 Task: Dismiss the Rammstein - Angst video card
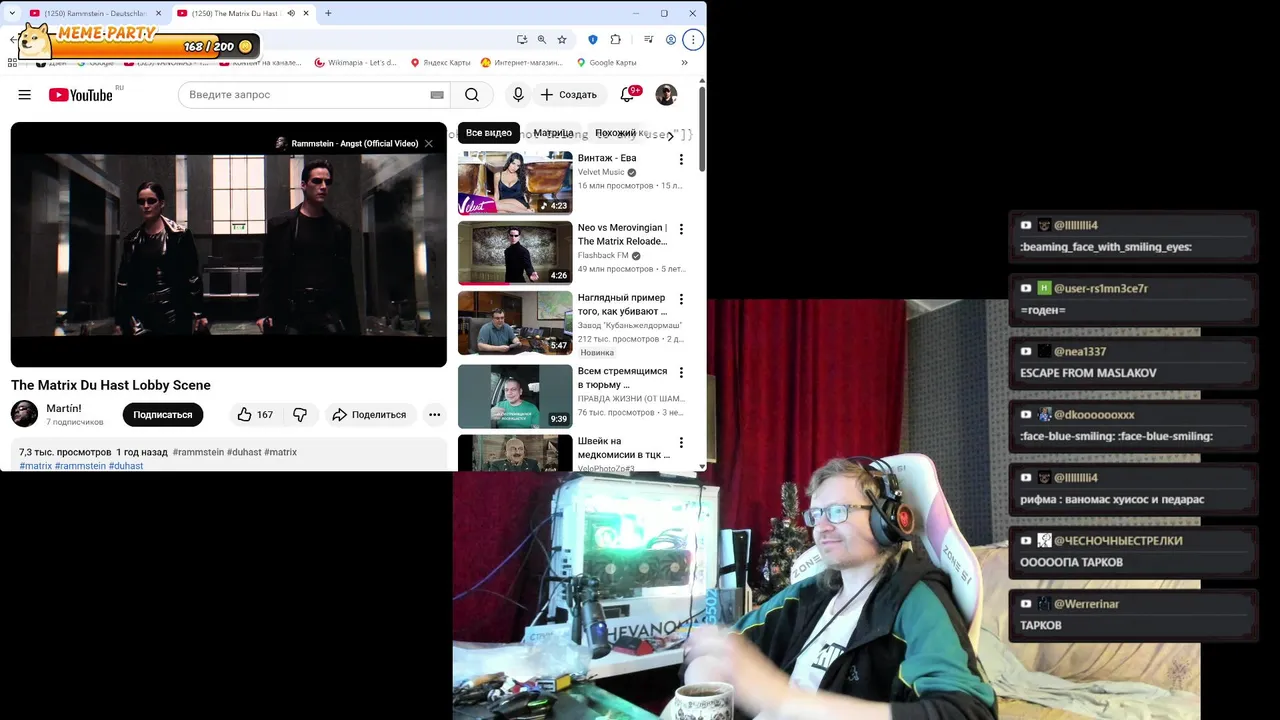click(x=429, y=143)
